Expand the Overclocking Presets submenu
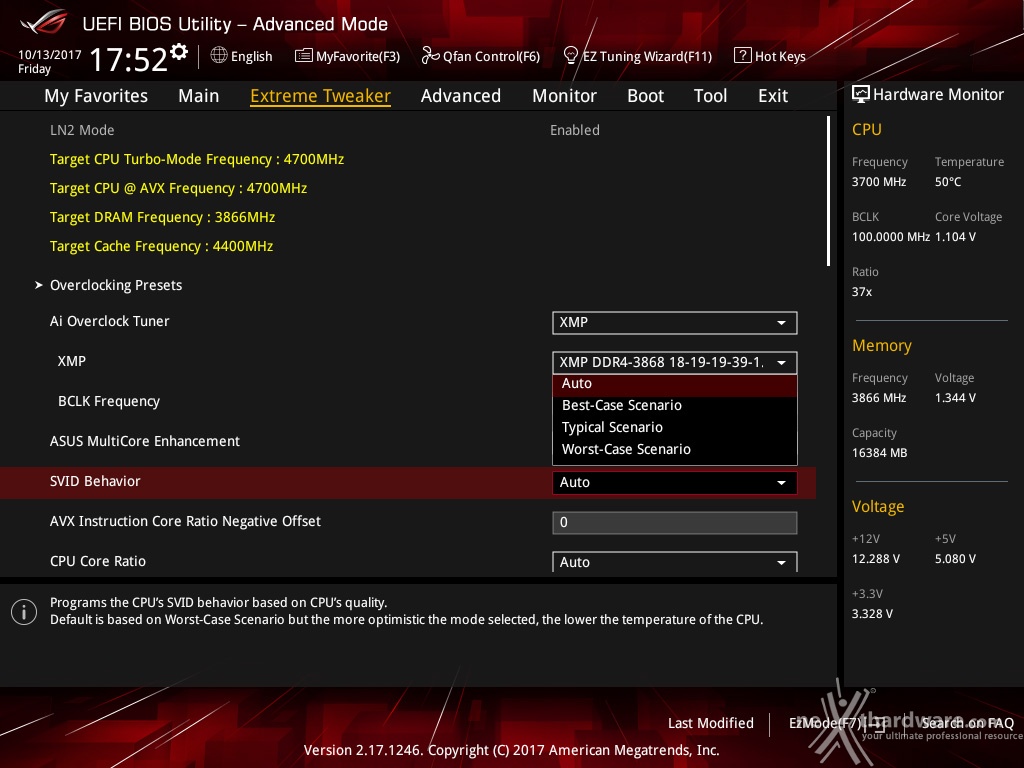This screenshot has width=1024, height=768. coord(116,285)
